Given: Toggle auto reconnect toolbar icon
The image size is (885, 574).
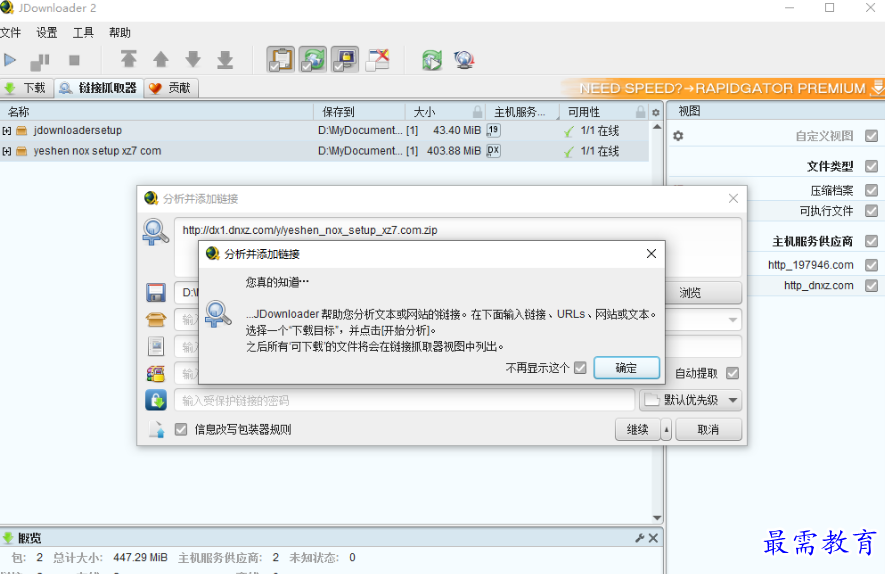Looking at the screenshot, I should click(313, 60).
